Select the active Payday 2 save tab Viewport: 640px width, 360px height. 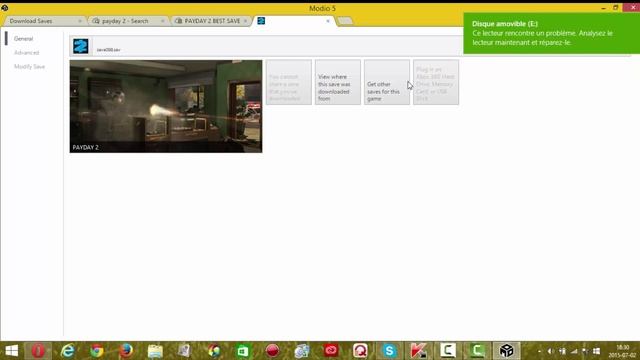[293, 21]
